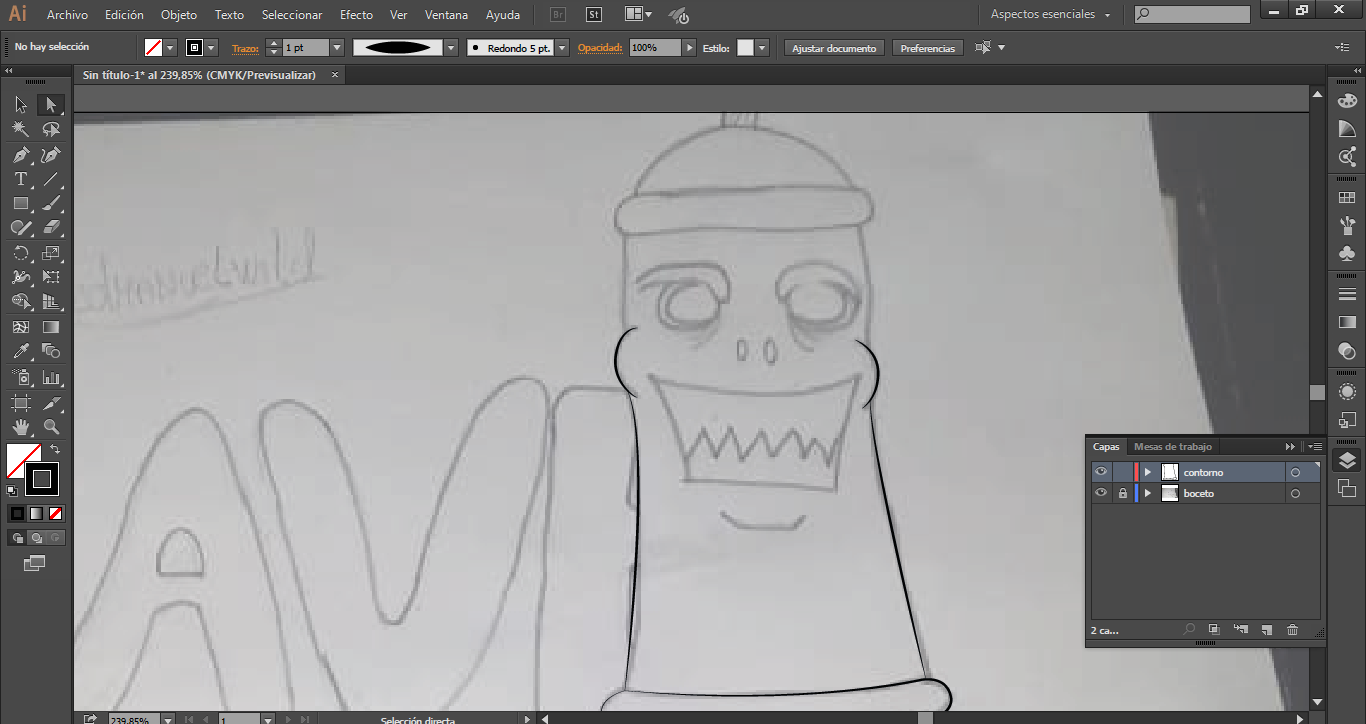1366x724 pixels.
Task: Open the Estilo graphic style dropdown
Action: [x=762, y=48]
